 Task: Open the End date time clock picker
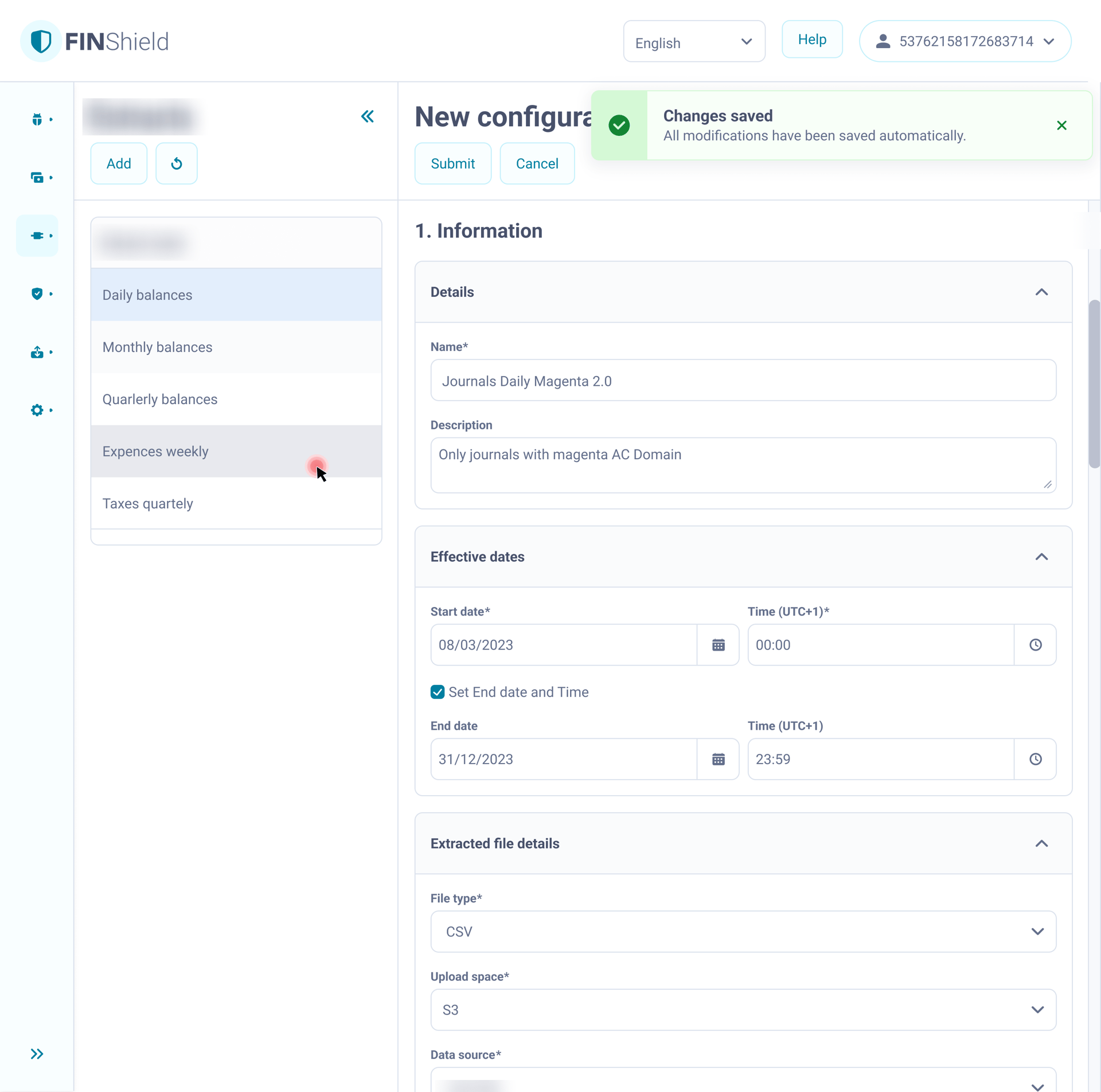point(1035,759)
